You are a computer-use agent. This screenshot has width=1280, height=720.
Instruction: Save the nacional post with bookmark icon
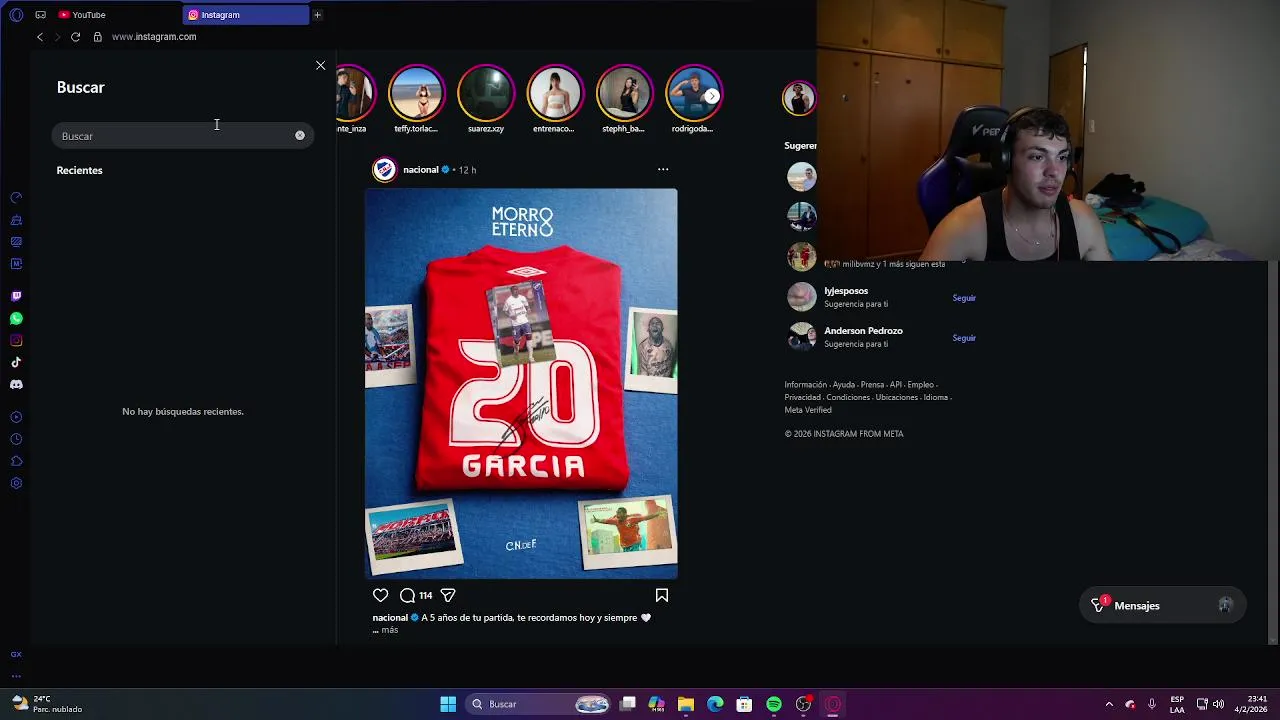pos(662,595)
